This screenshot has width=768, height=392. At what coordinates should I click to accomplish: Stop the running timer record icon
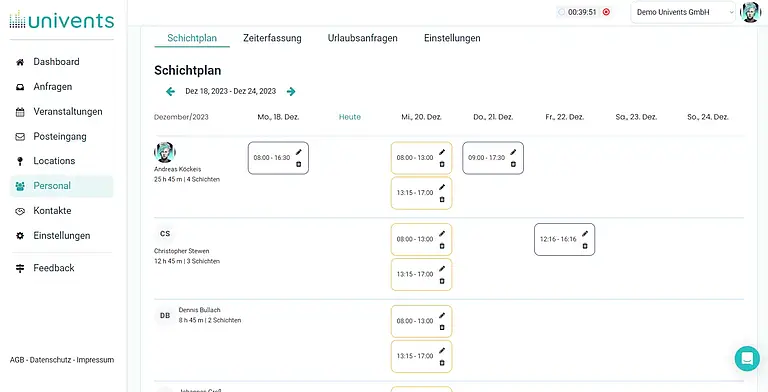tap(606, 12)
